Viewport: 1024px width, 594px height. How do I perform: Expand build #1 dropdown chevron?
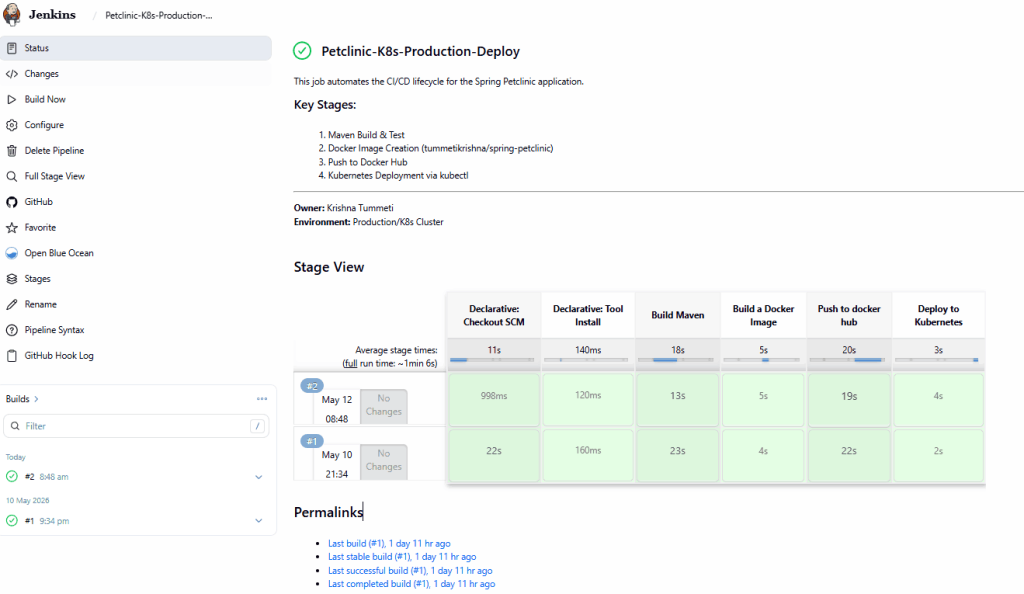tap(259, 521)
